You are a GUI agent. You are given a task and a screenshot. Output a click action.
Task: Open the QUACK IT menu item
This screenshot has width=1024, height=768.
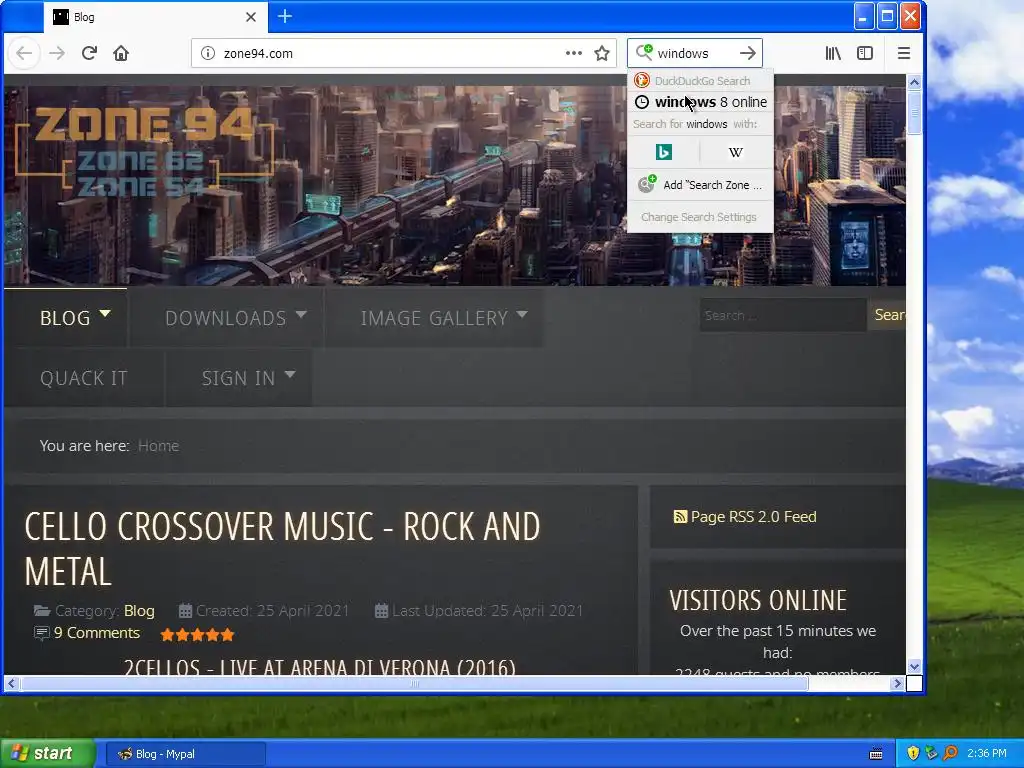[84, 378]
